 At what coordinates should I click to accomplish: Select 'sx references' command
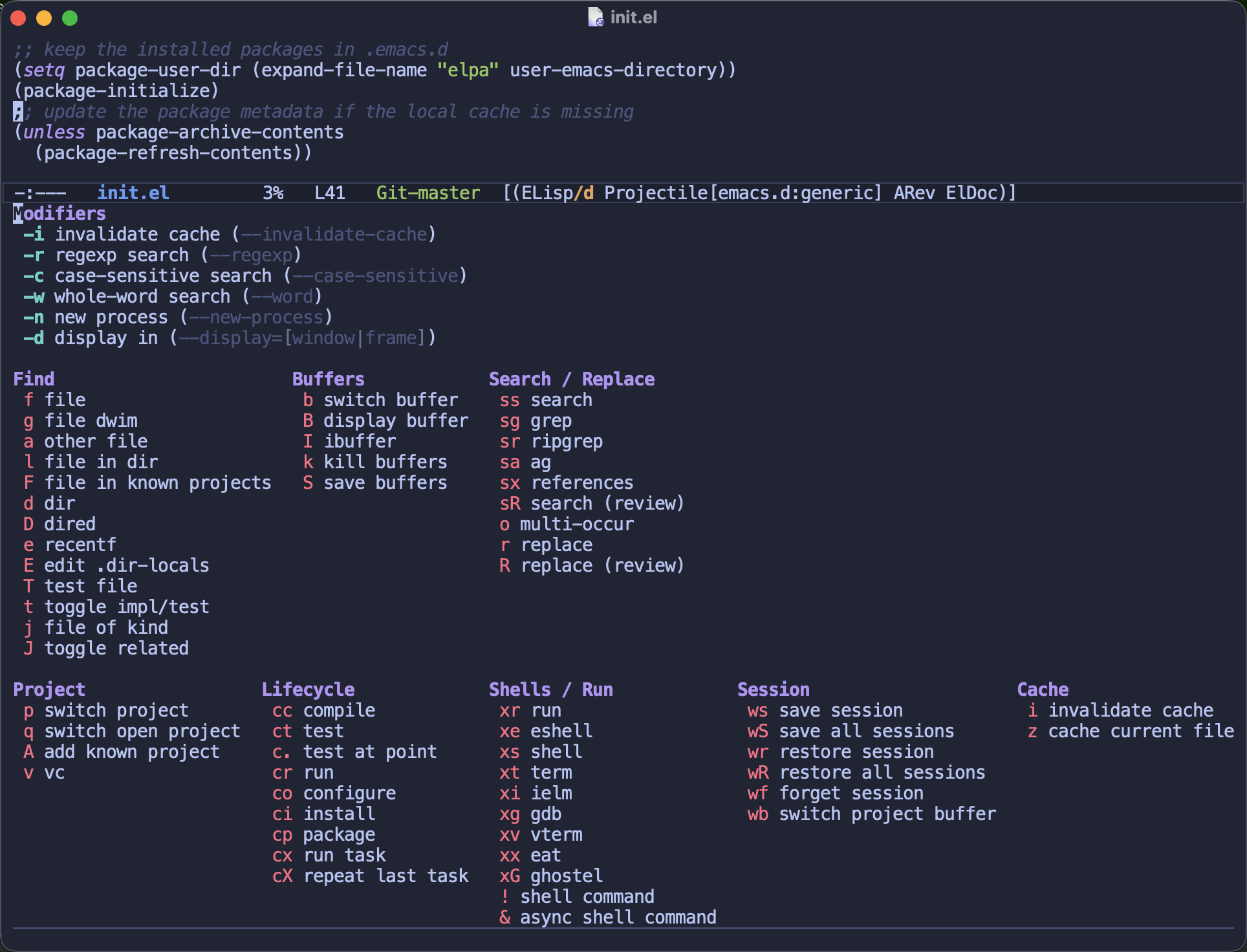click(x=567, y=482)
